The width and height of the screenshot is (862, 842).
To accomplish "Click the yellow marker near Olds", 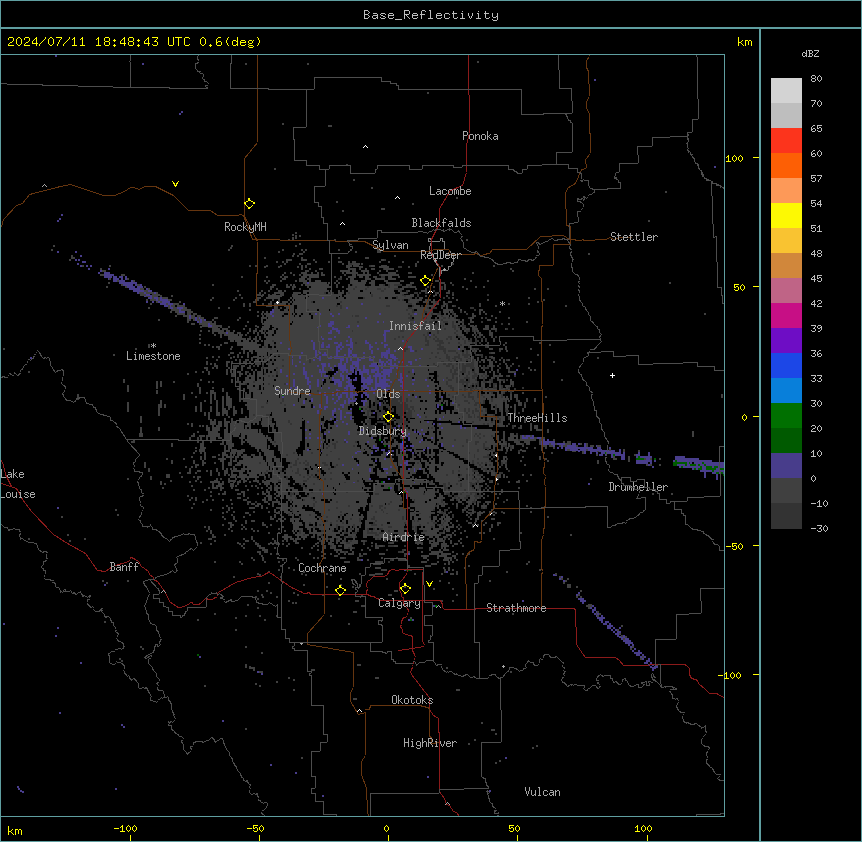I will tap(389, 417).
